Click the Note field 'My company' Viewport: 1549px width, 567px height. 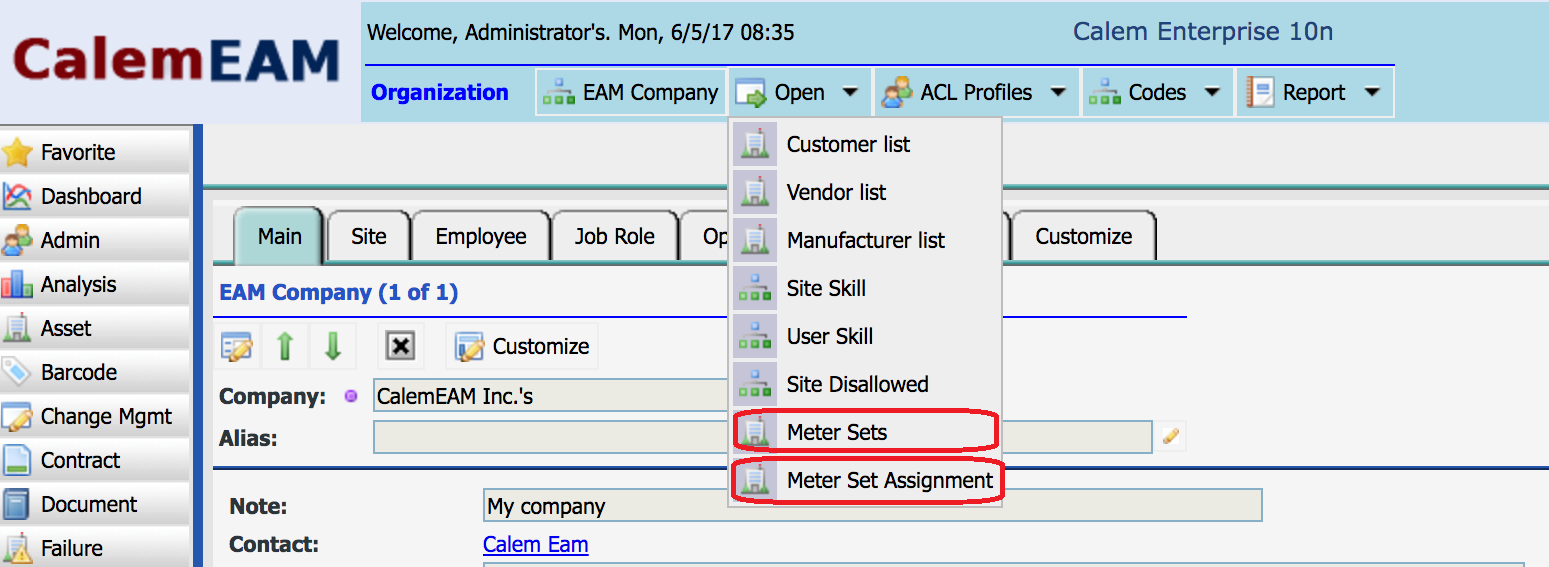[x=872, y=505]
